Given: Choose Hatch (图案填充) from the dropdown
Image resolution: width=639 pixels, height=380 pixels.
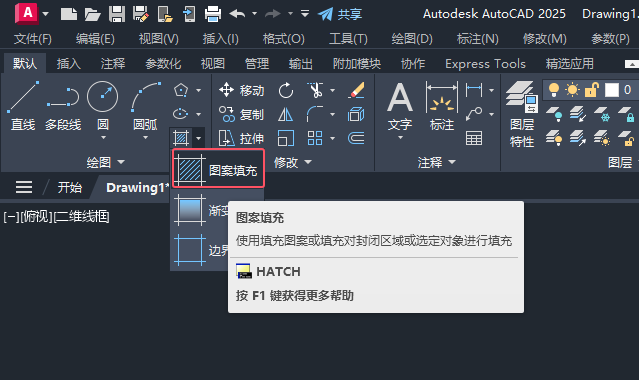Looking at the screenshot, I should tap(218, 168).
